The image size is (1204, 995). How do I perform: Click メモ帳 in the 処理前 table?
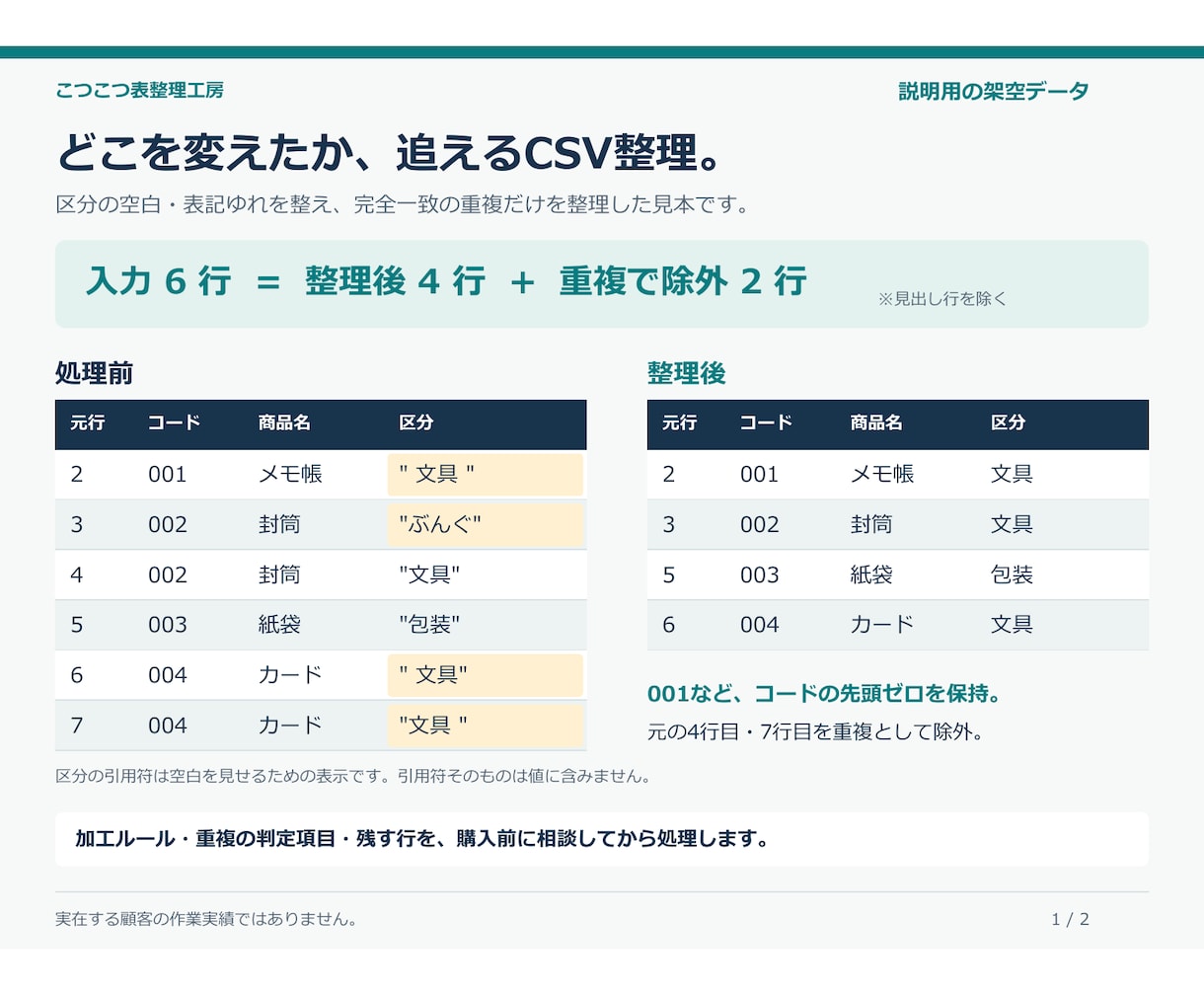tap(290, 474)
